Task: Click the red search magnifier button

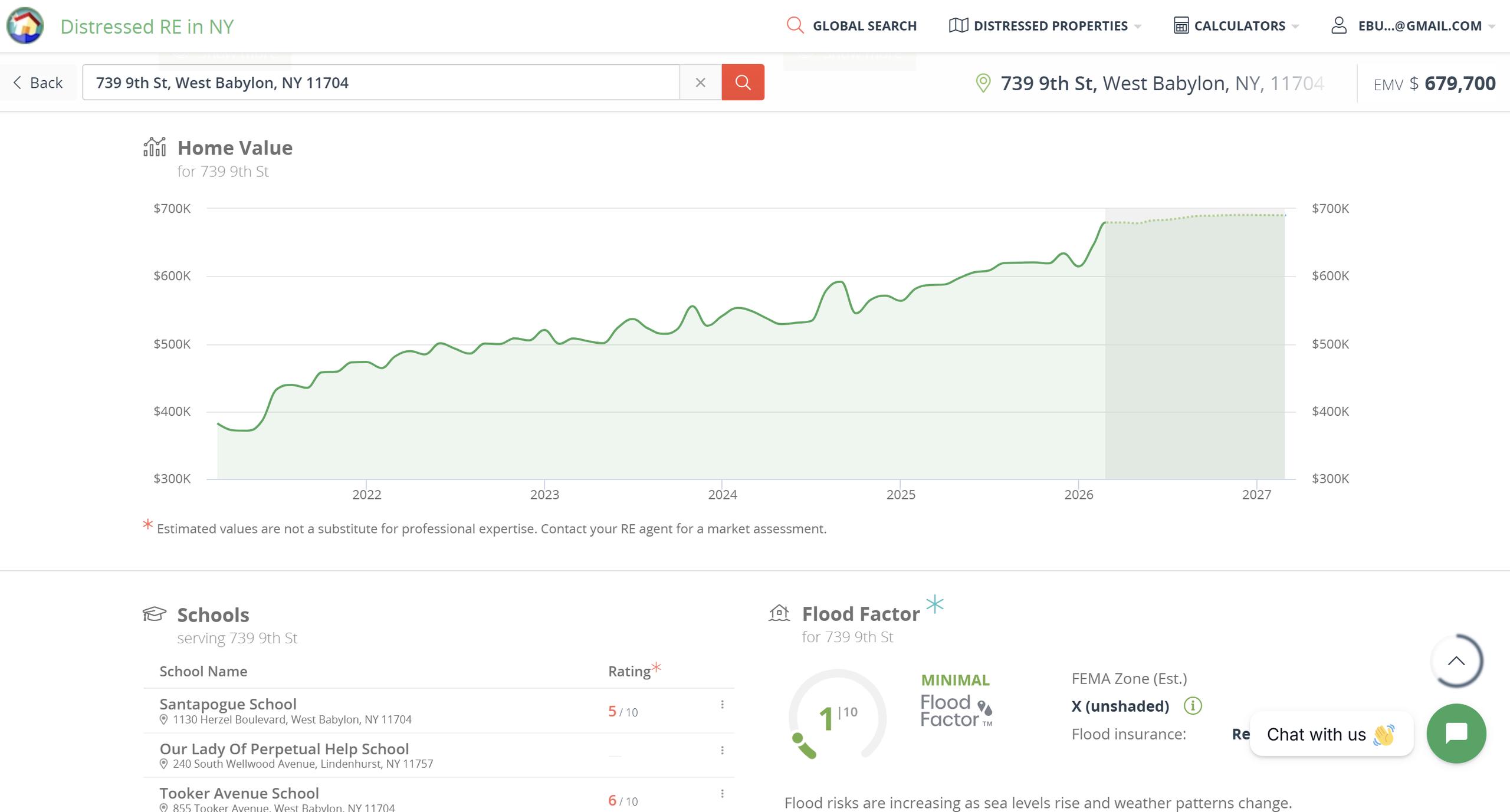Action: (x=743, y=83)
